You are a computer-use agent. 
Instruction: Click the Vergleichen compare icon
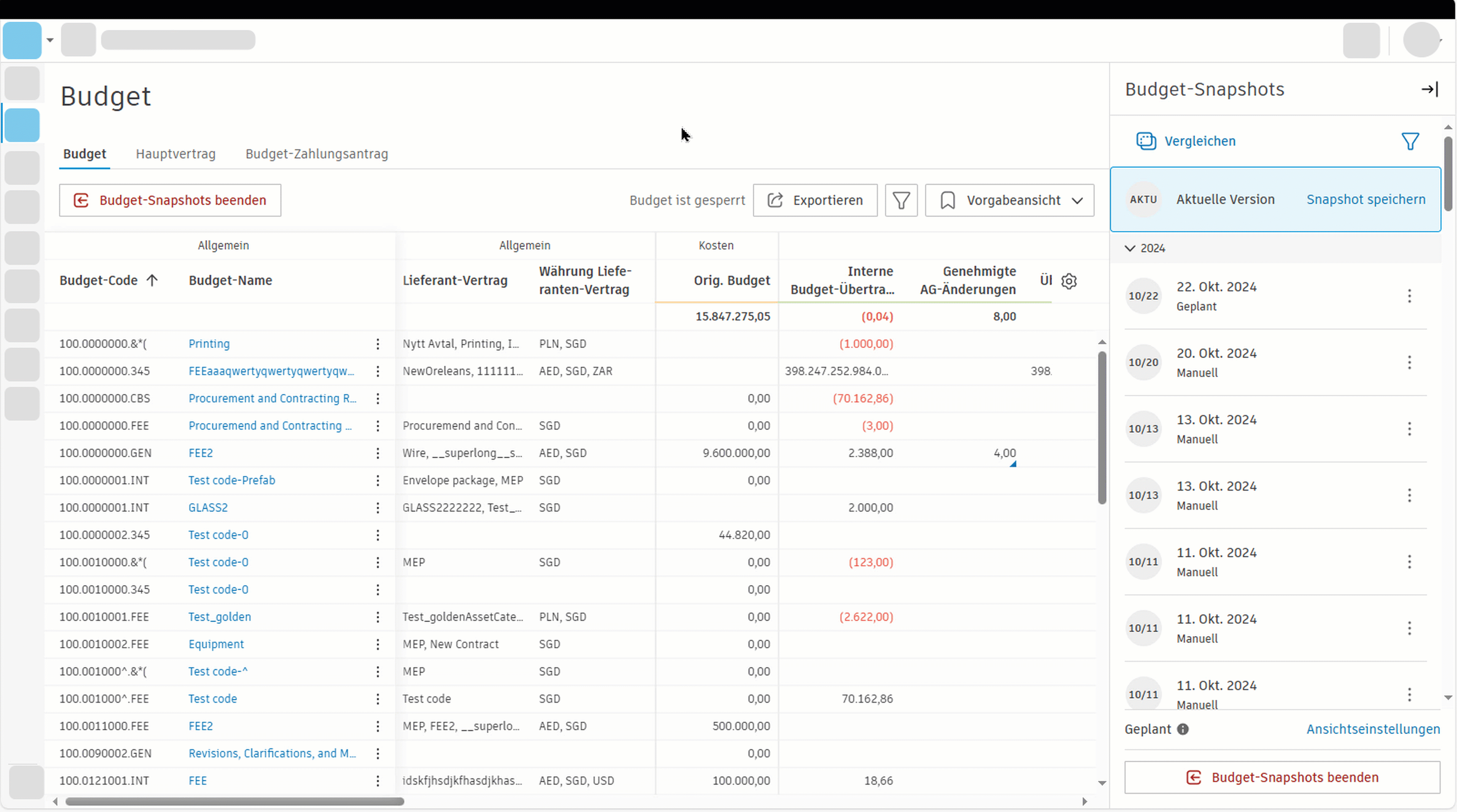(x=1146, y=141)
